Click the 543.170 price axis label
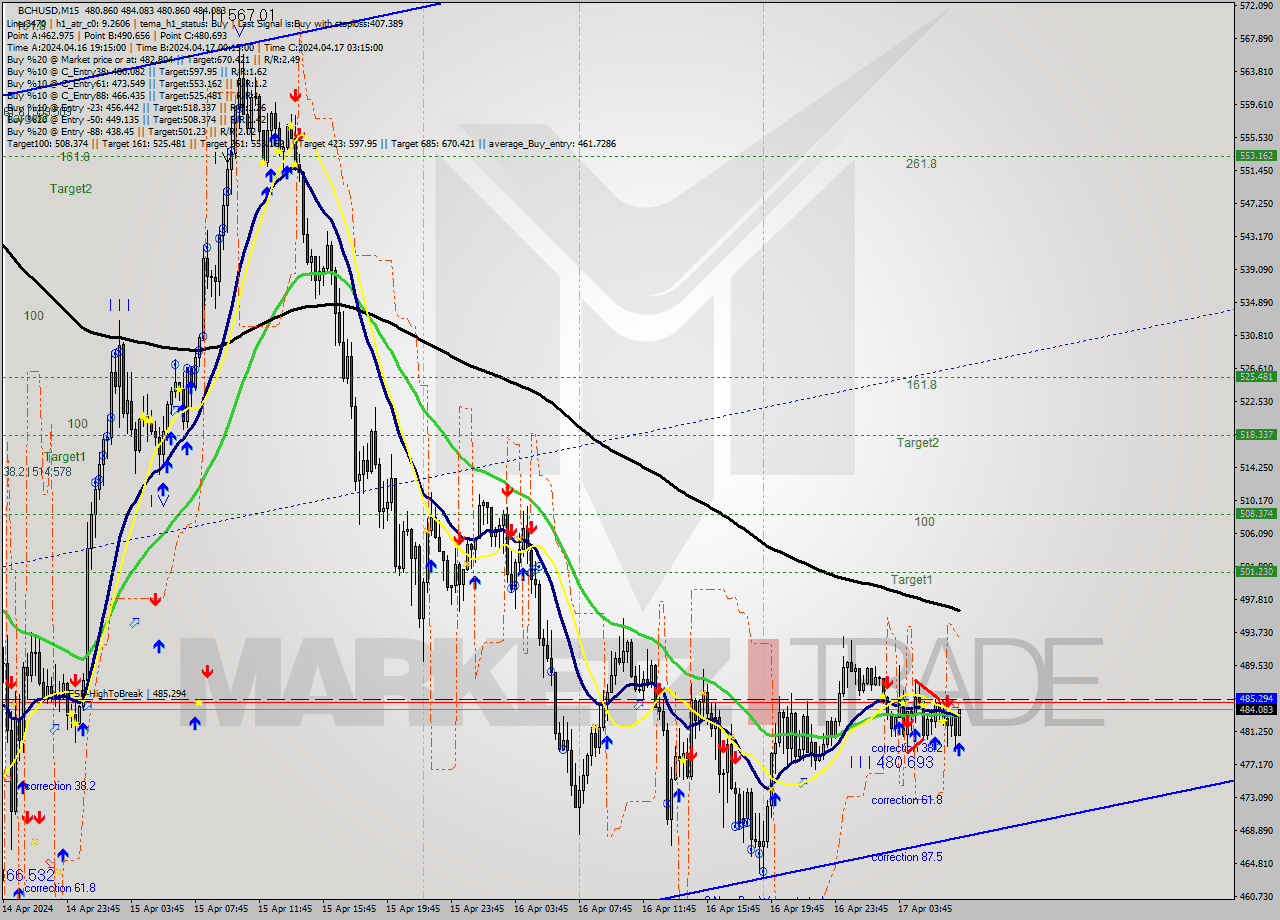The image size is (1280, 920). coord(1256,236)
